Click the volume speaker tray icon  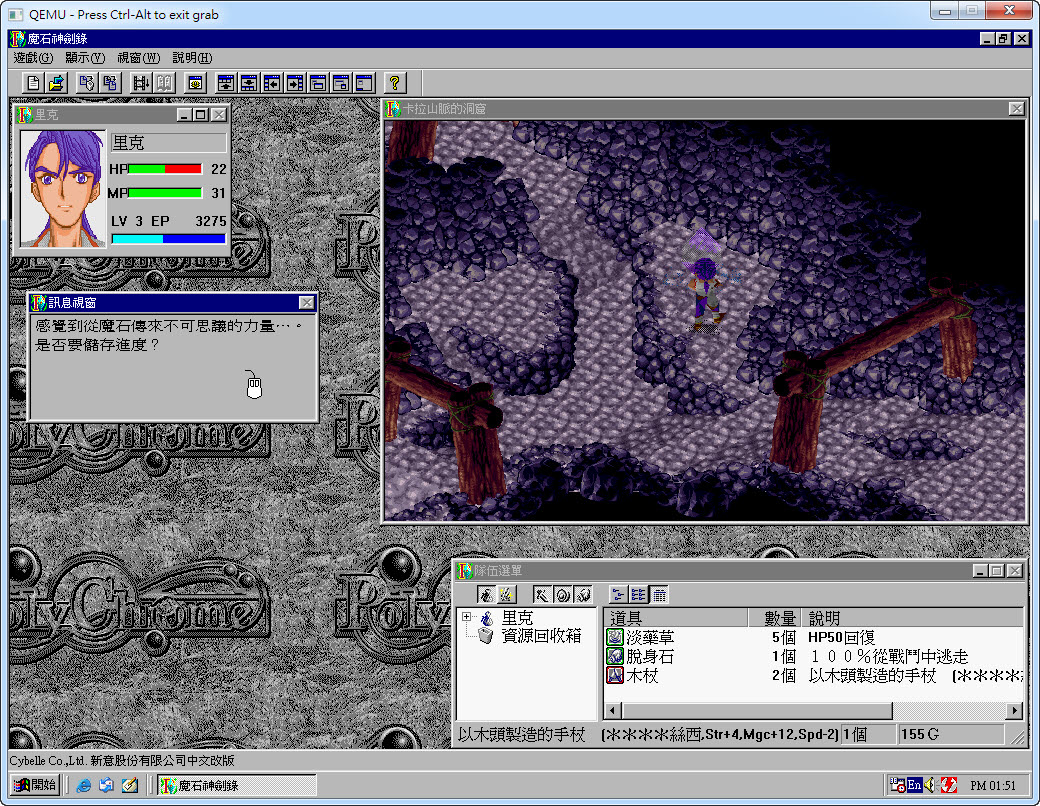coord(930,785)
